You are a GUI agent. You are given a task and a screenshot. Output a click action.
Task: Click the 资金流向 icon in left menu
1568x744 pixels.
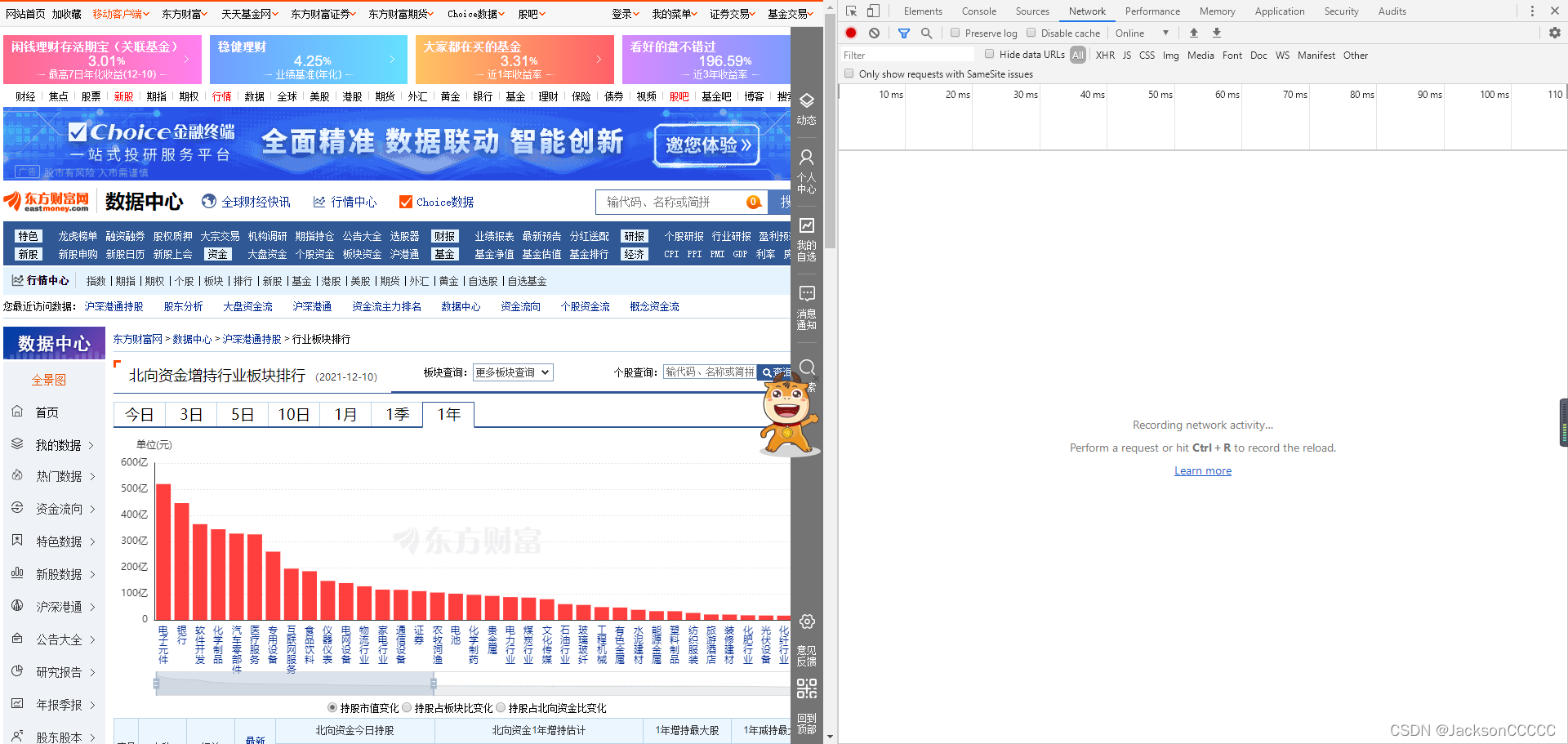pyautogui.click(x=17, y=508)
